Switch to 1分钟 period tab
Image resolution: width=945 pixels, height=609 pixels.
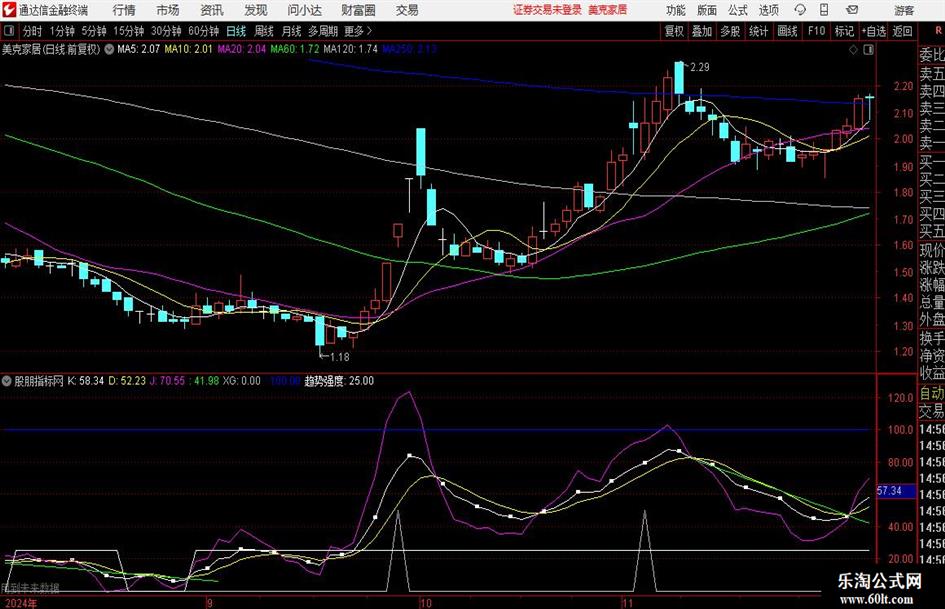click(61, 31)
